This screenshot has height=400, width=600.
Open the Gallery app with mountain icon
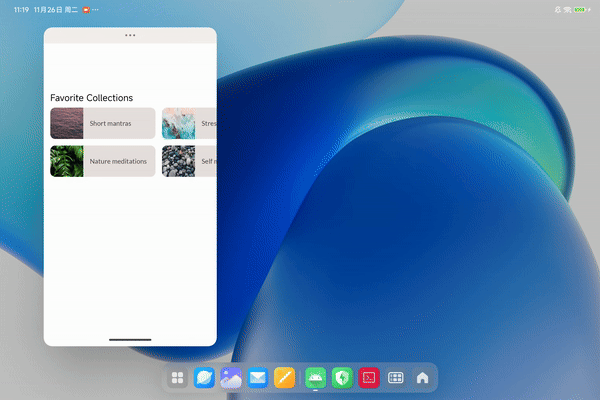coord(231,378)
